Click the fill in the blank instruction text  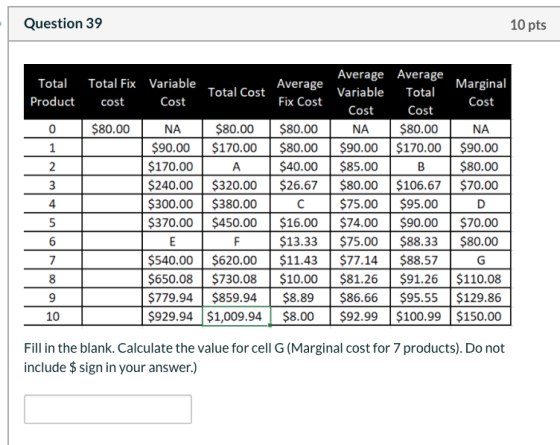[264, 358]
